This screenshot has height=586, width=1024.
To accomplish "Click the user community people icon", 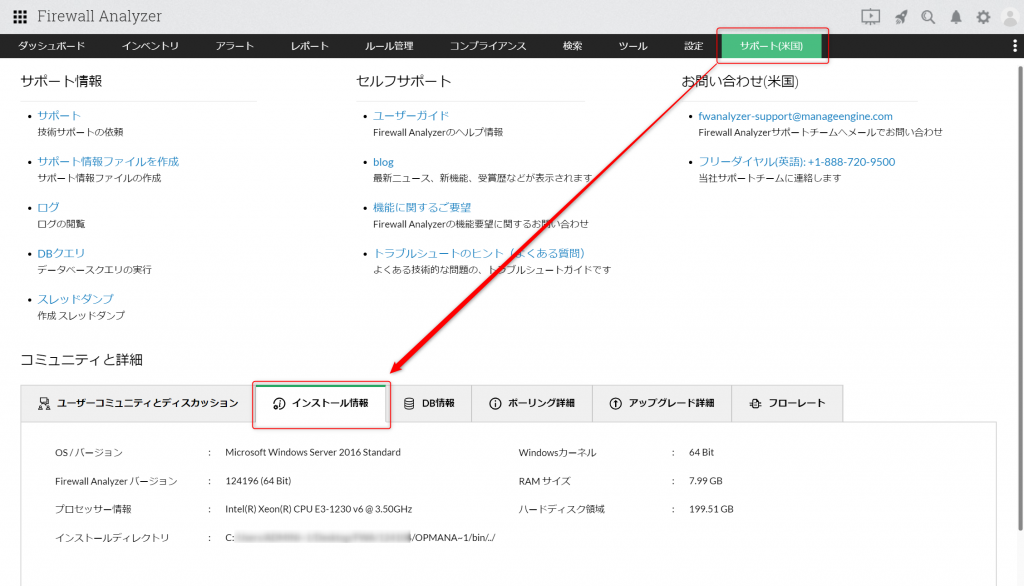I will (x=44, y=404).
